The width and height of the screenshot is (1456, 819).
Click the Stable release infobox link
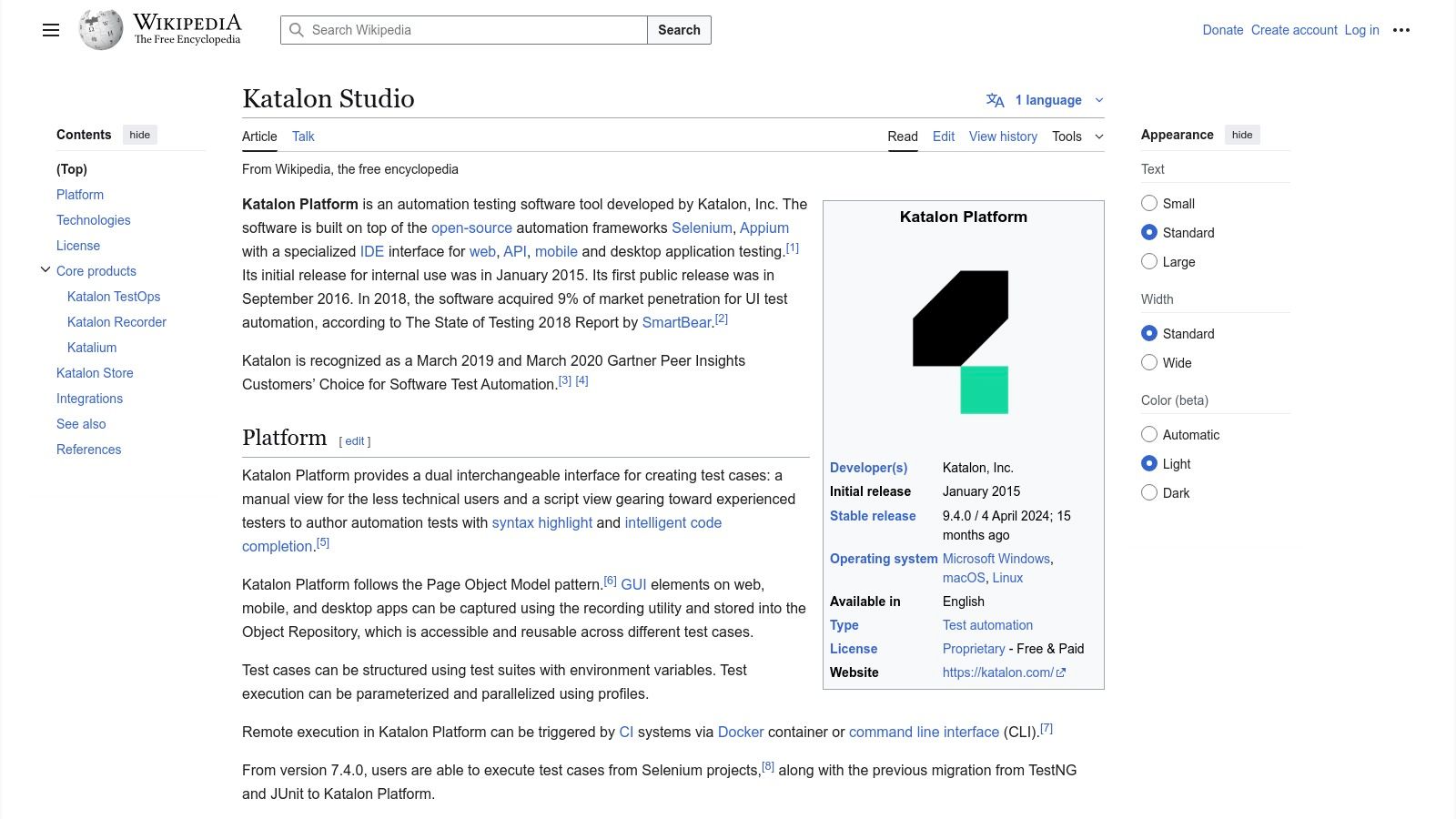click(873, 516)
